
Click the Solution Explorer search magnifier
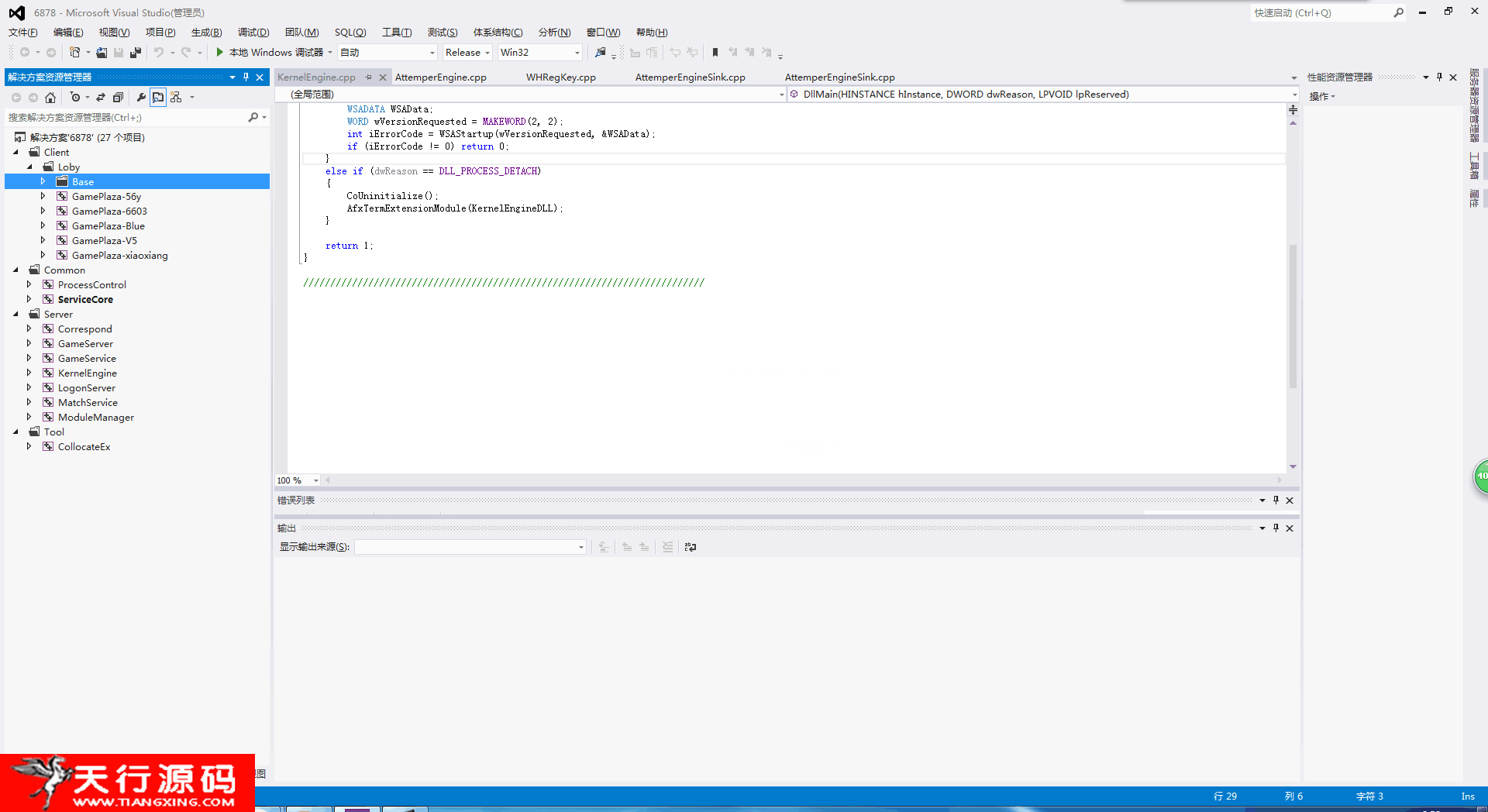[253, 117]
